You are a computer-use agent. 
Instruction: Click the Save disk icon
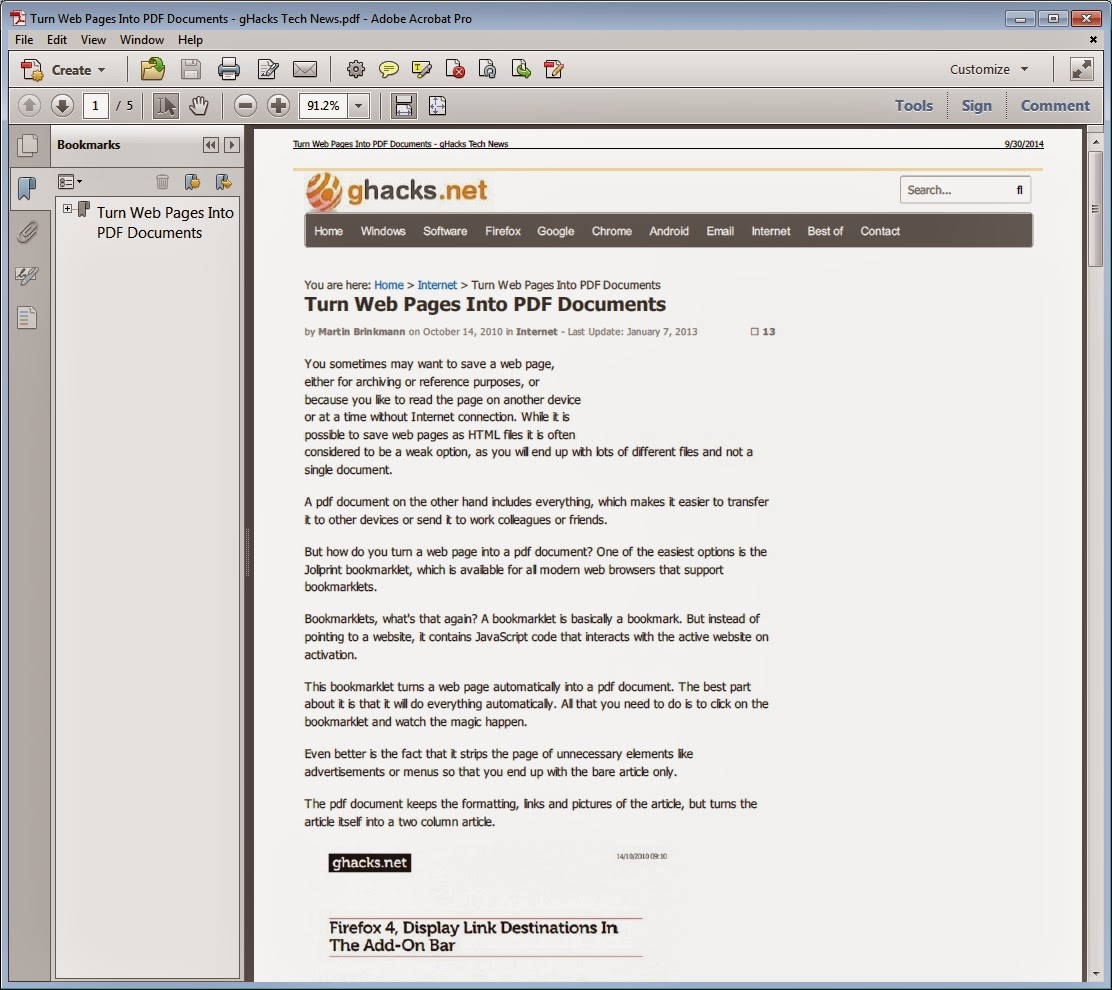pos(190,69)
